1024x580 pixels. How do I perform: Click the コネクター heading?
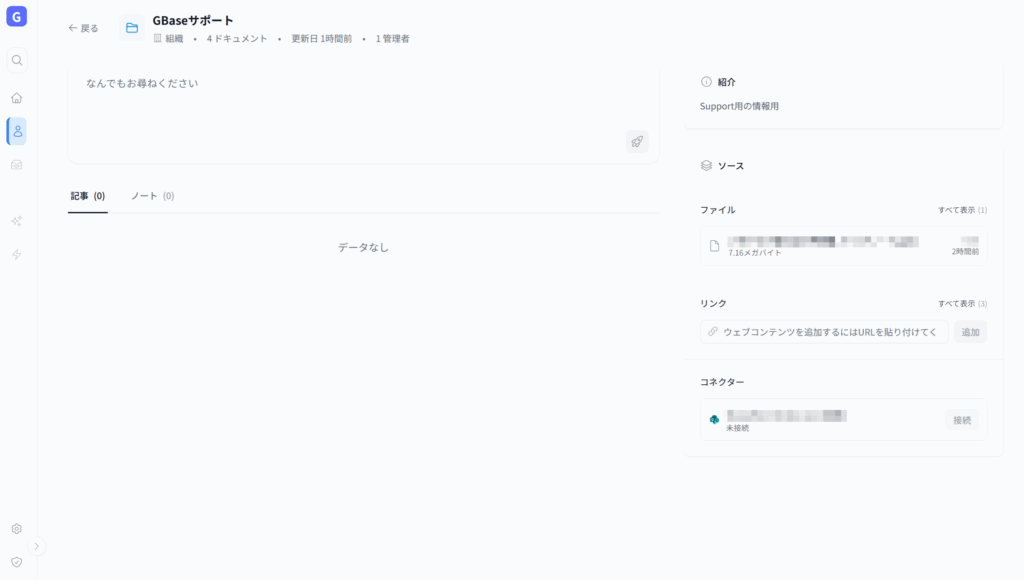coord(722,382)
